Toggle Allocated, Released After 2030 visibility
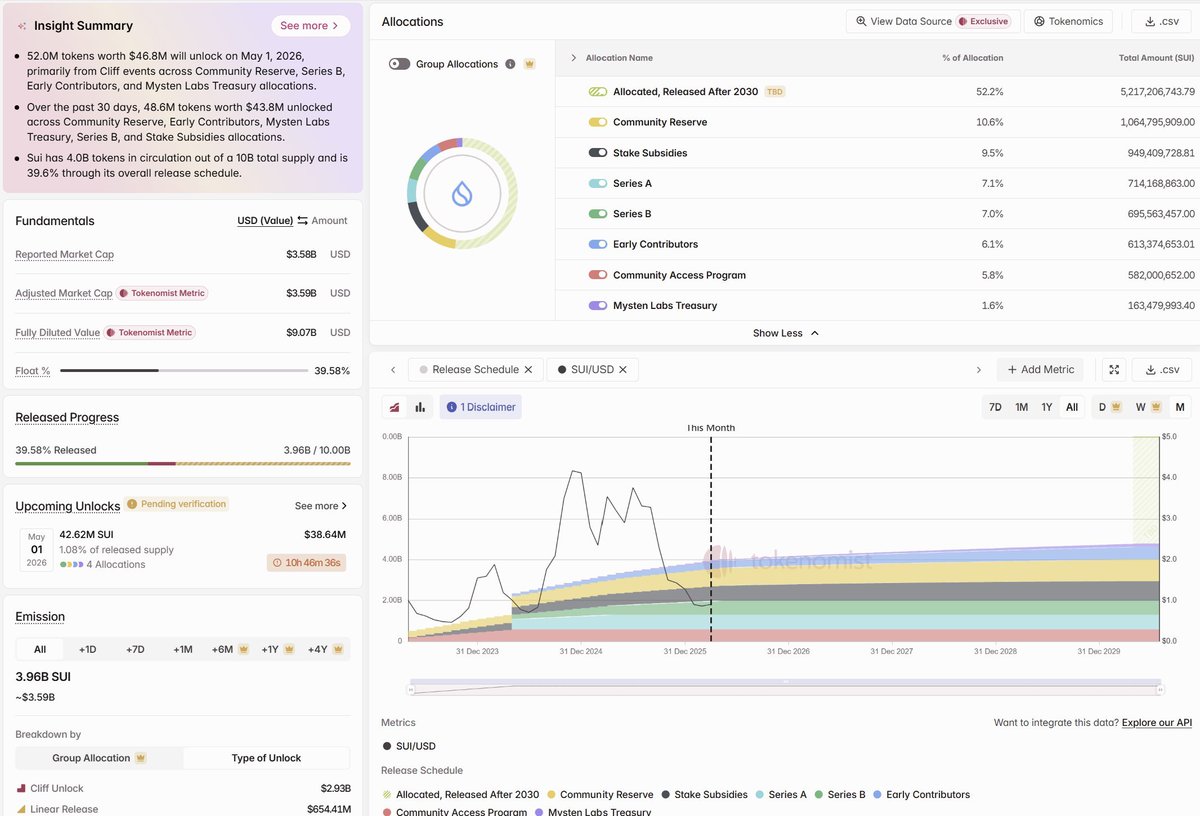The image size is (1200, 816). pyautogui.click(x=598, y=92)
